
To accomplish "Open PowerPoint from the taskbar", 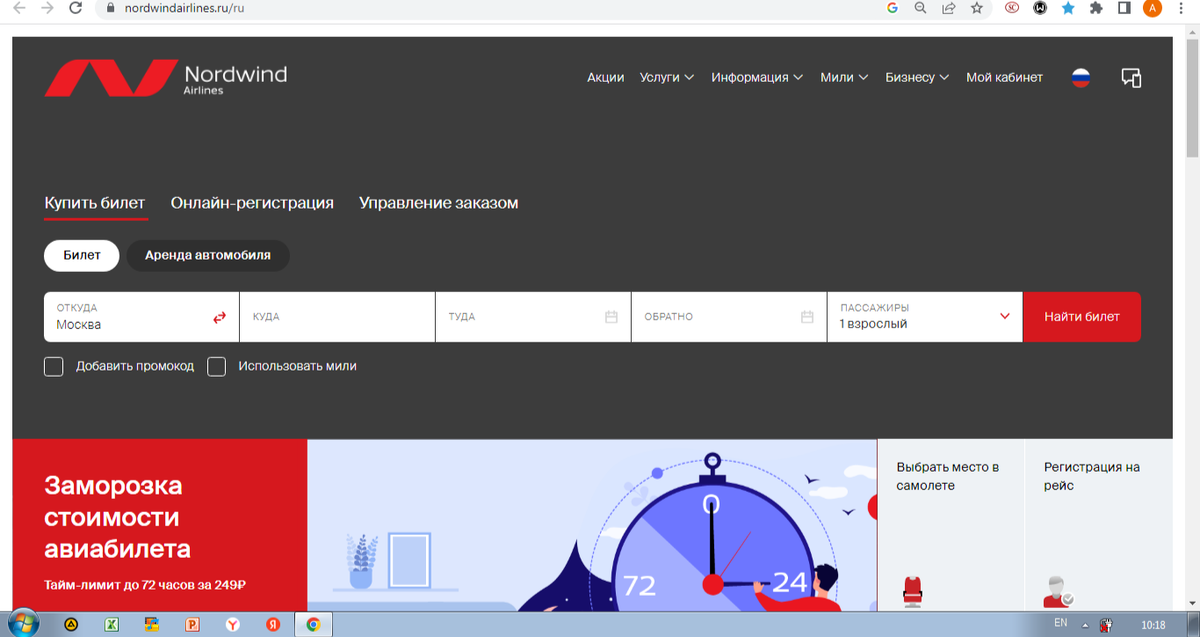I will [x=192, y=624].
